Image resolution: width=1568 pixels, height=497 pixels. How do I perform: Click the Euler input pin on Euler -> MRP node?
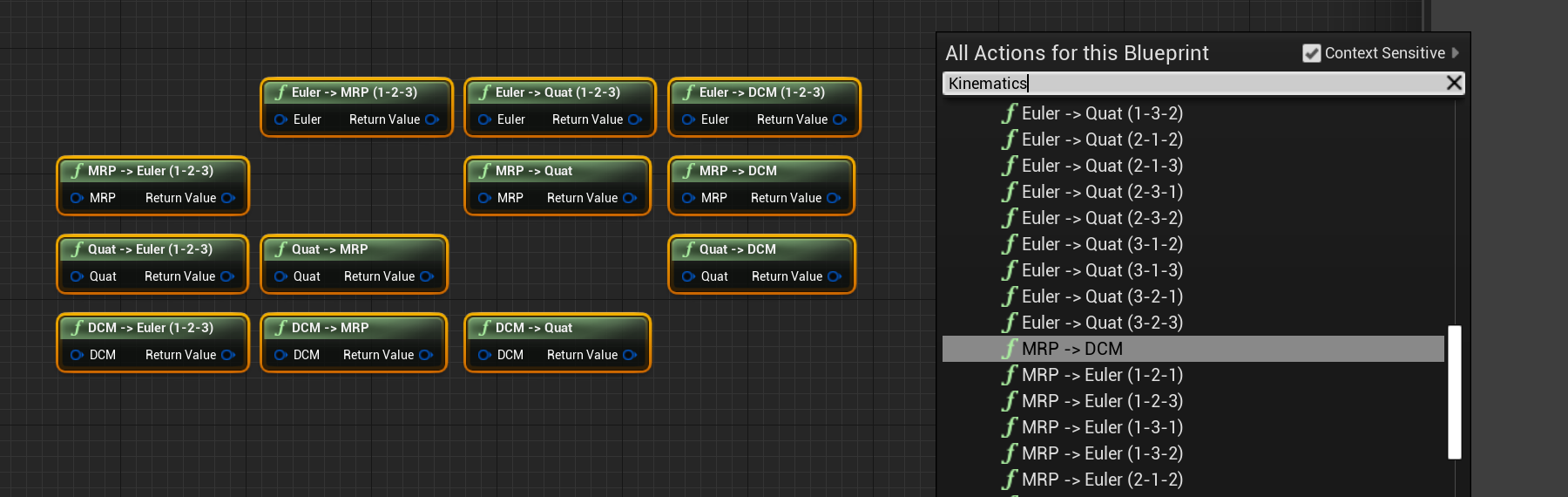[280, 119]
